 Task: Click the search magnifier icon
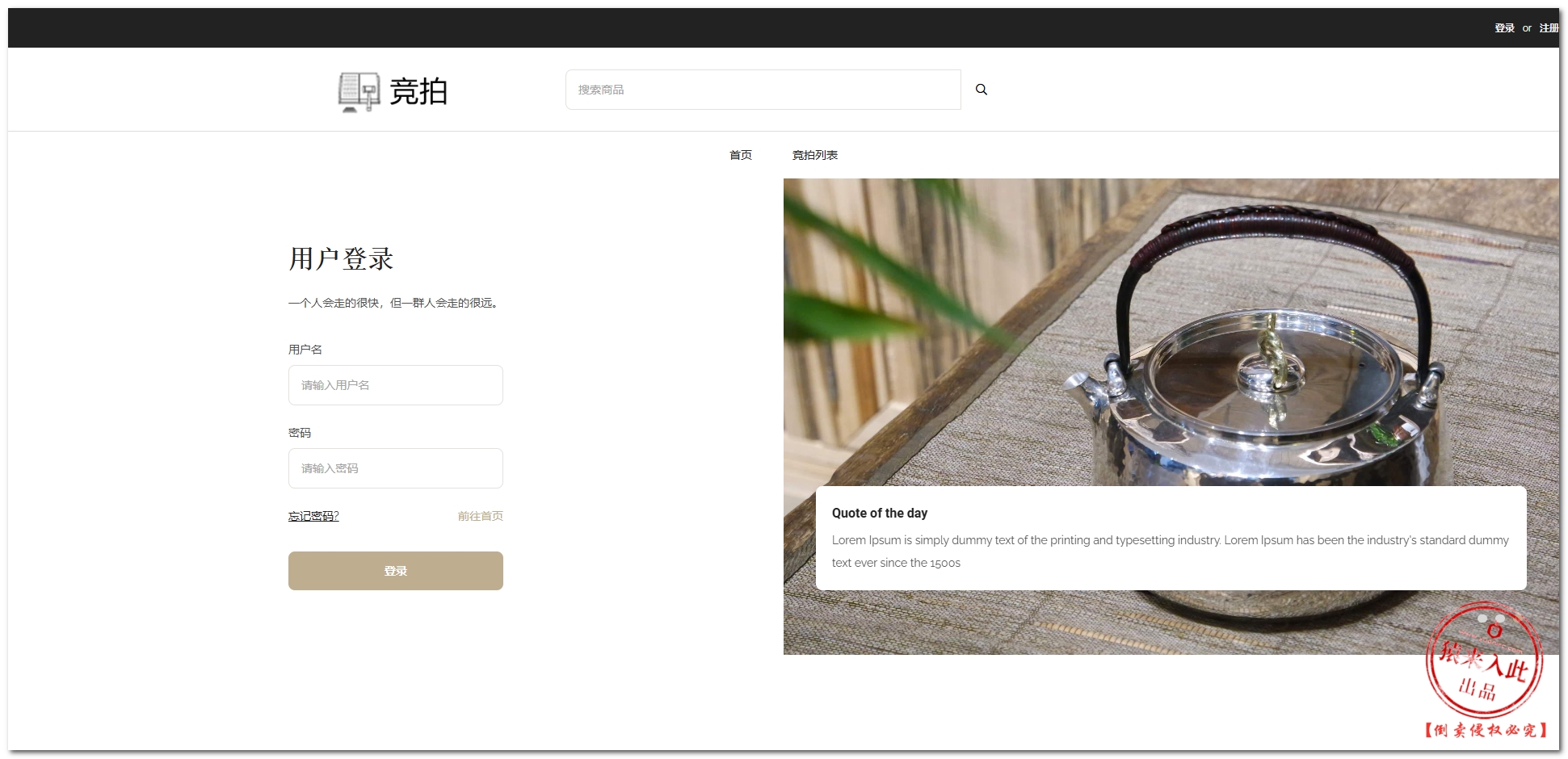click(981, 90)
